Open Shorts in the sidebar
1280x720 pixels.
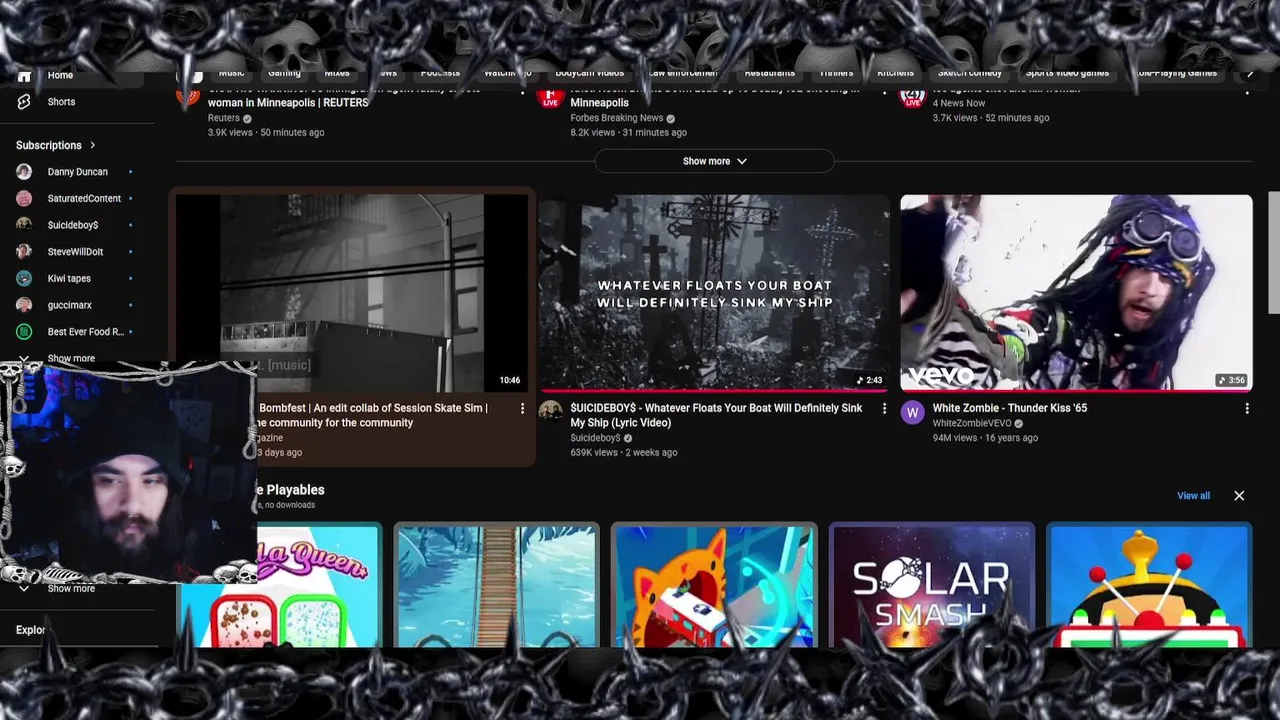pyautogui.click(x=61, y=102)
